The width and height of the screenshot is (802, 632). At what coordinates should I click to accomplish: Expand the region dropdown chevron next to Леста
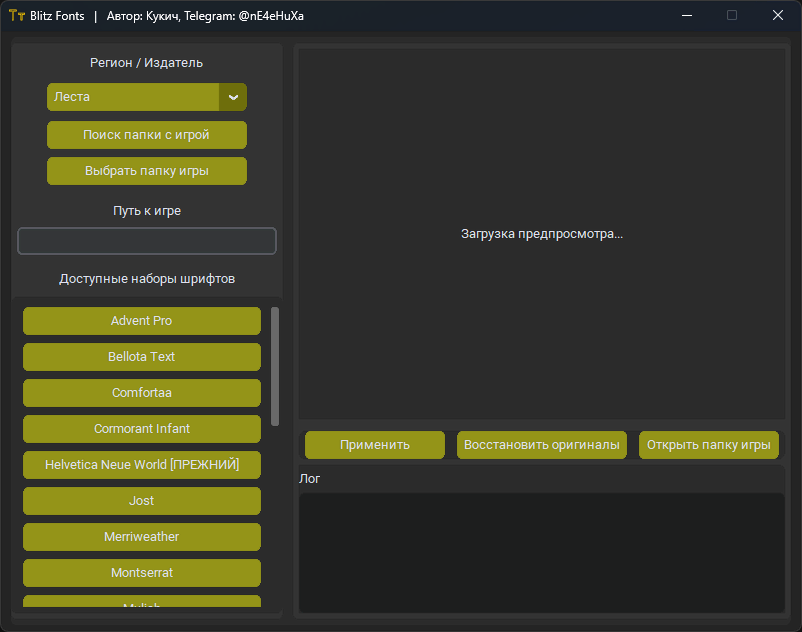click(233, 97)
